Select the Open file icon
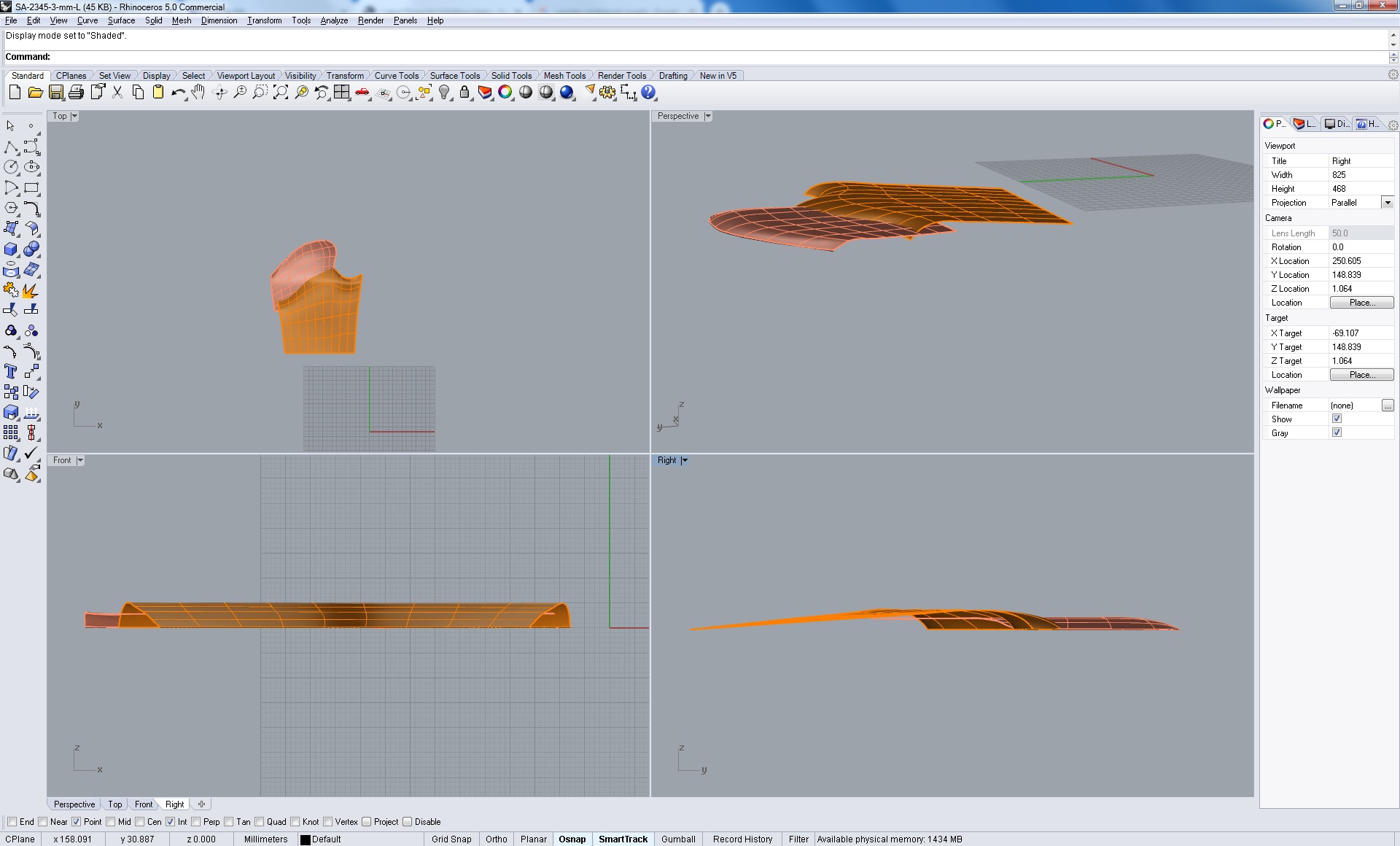The height and width of the screenshot is (846, 1400). [x=35, y=93]
